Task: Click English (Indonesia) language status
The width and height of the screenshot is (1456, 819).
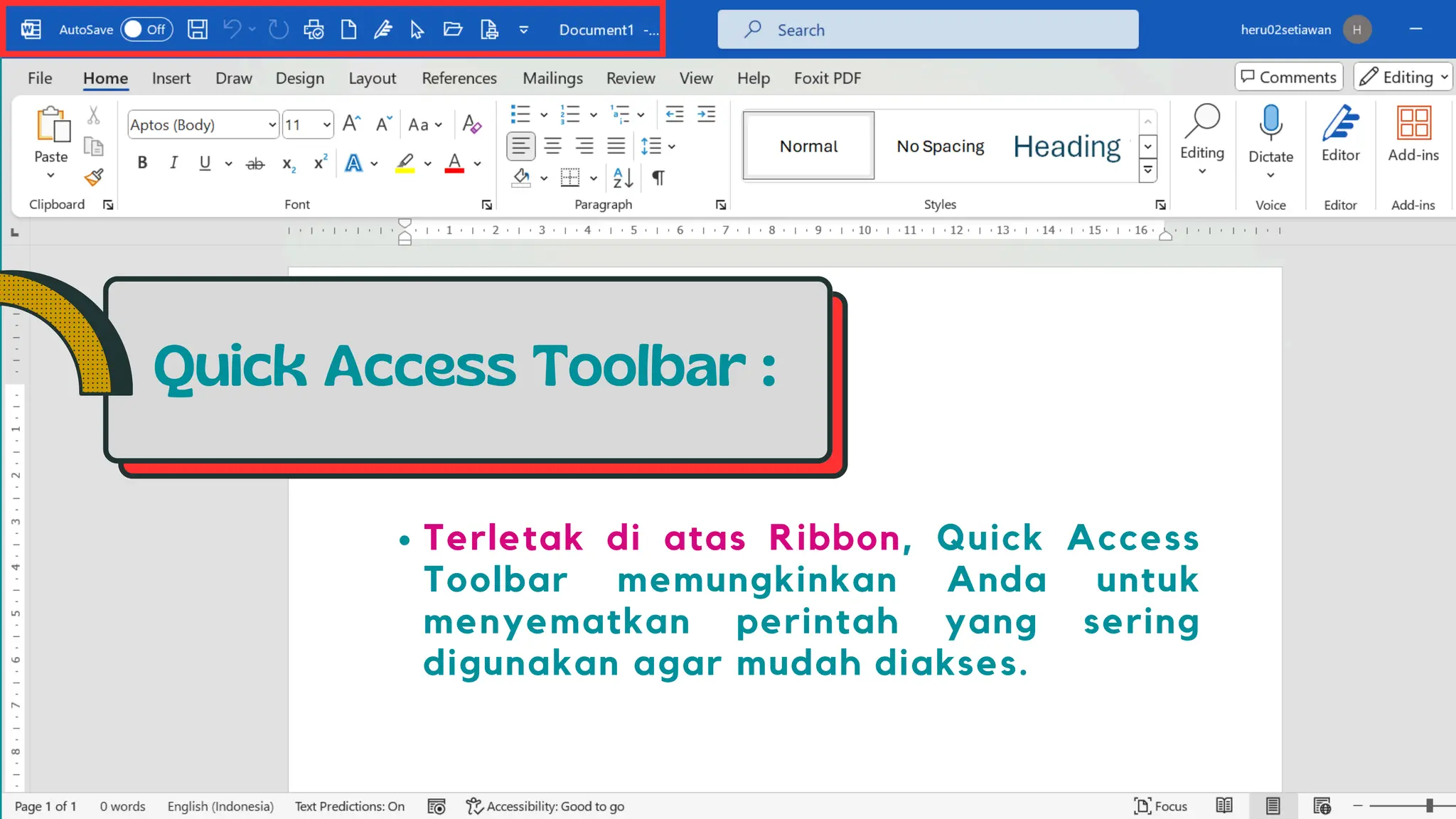Action: pos(220,806)
